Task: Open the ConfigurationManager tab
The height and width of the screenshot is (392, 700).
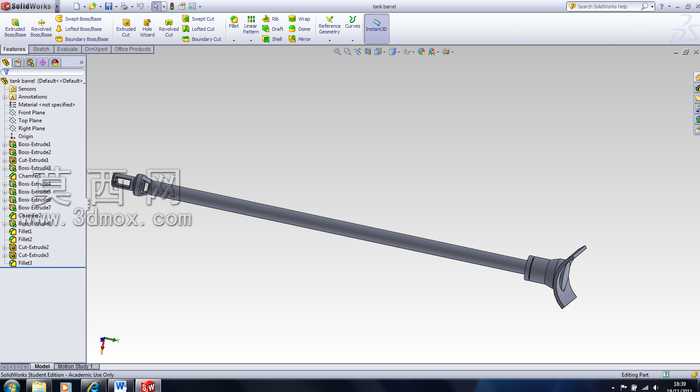Action: [x=30, y=63]
